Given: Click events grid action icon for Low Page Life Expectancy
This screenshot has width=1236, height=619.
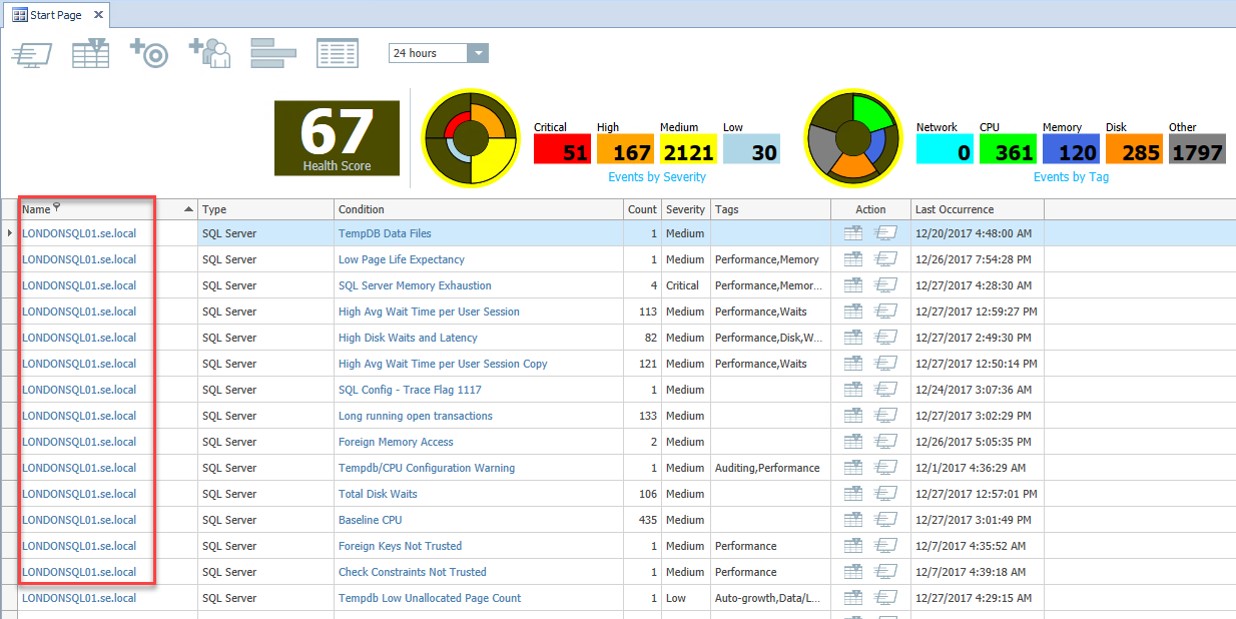Looking at the screenshot, I should coord(853,259).
